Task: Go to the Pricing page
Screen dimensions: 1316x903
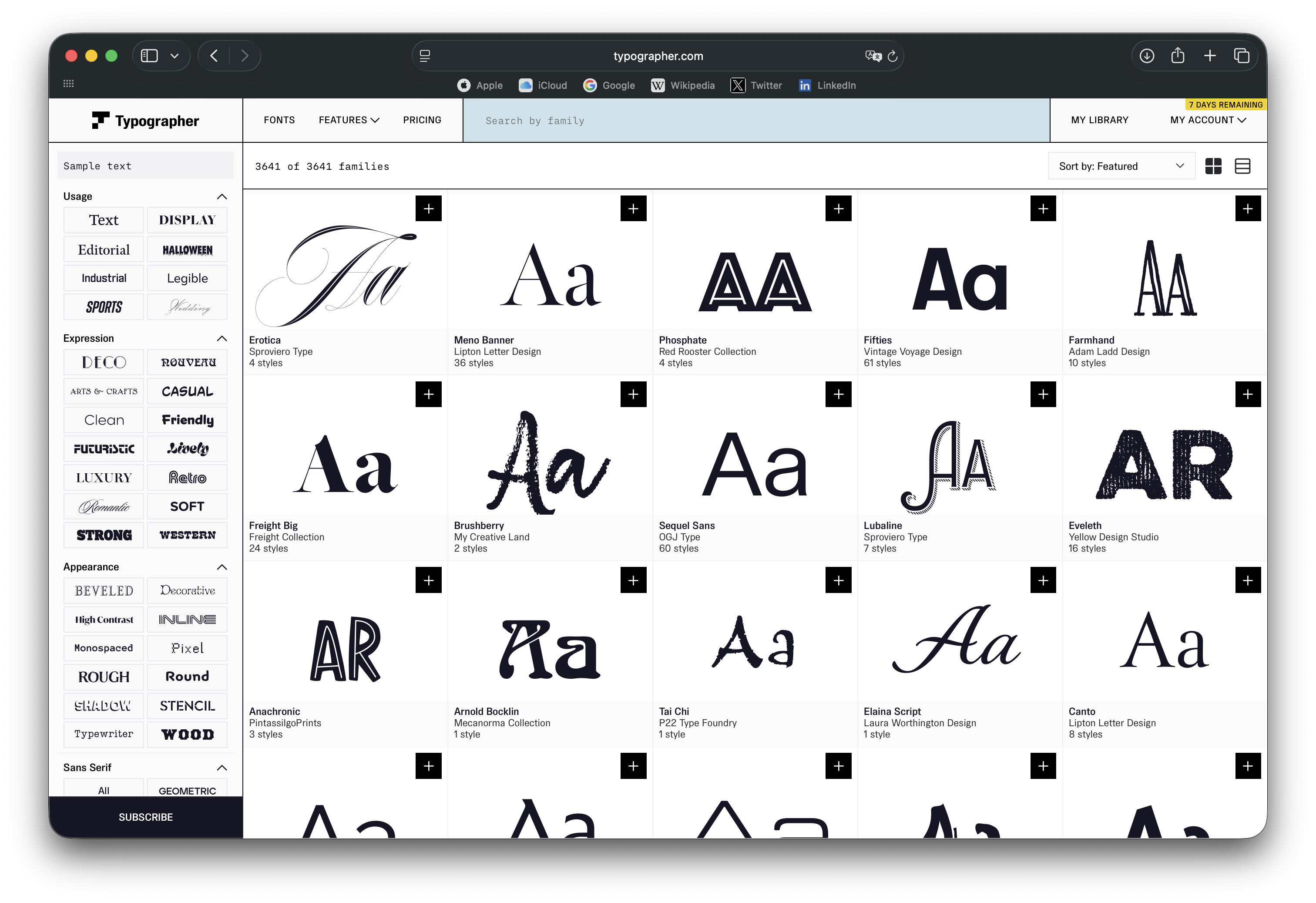Action: coord(422,120)
